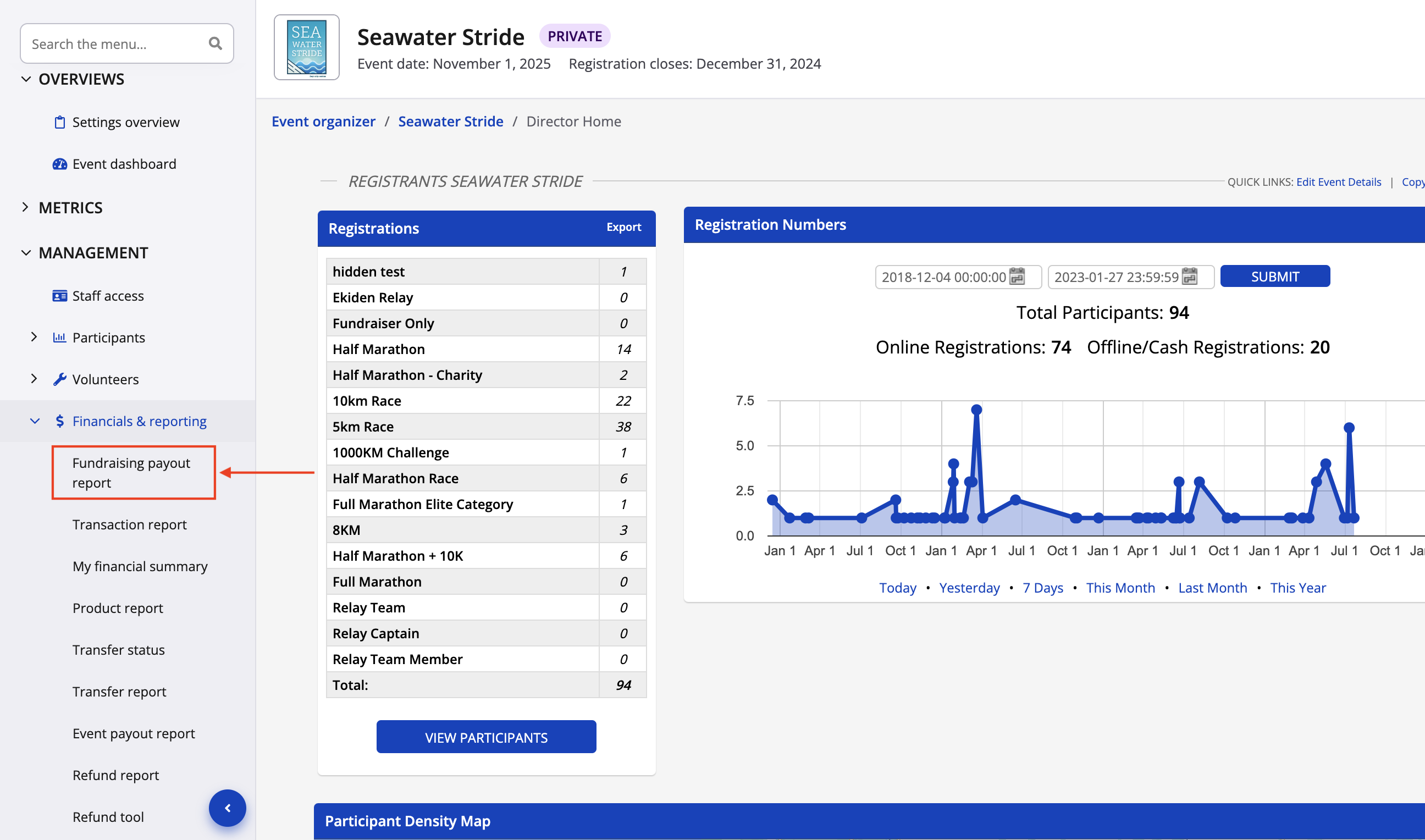Screen dimensions: 1425x840
Task: Open Transaction report menu item
Action: coord(130,524)
